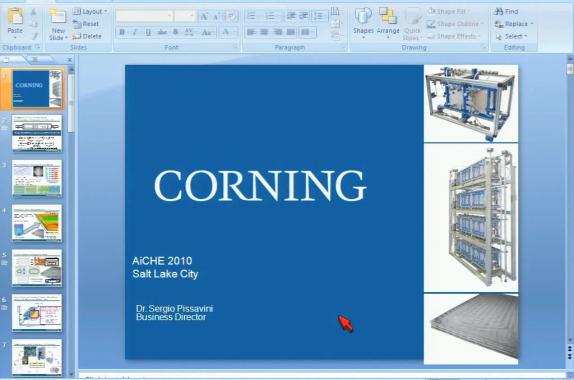574x380 pixels.
Task: Open the Shapes gallery
Action: (x=363, y=22)
